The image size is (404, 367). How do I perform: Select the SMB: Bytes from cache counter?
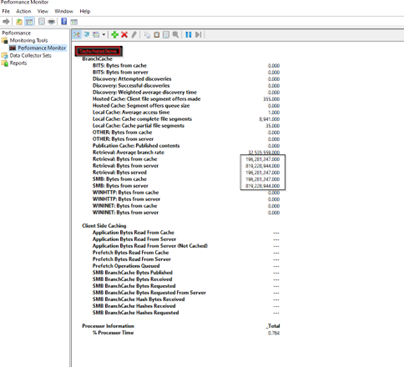point(119,179)
